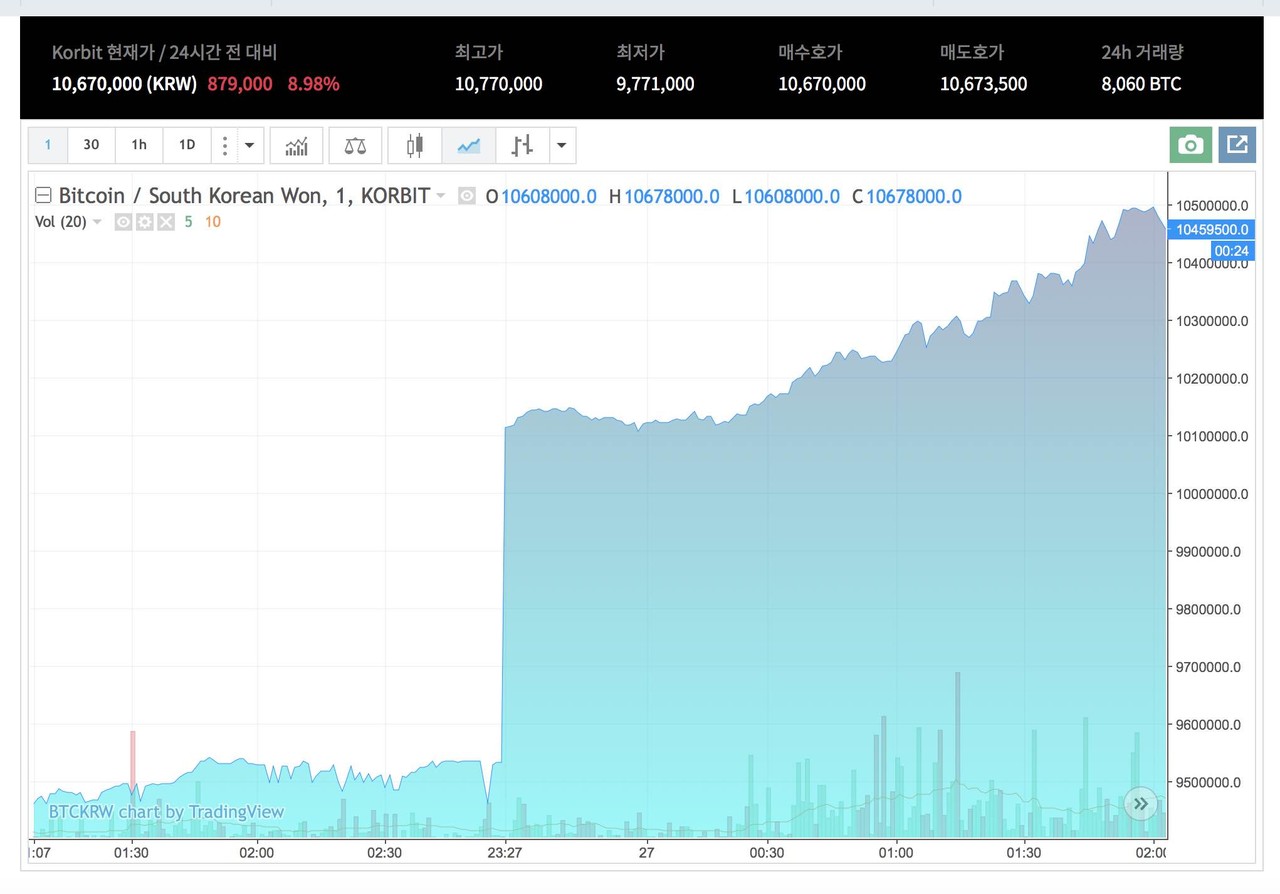This screenshot has width=1280, height=894.
Task: Remove the Vol indicator with X icon
Action: tap(166, 222)
